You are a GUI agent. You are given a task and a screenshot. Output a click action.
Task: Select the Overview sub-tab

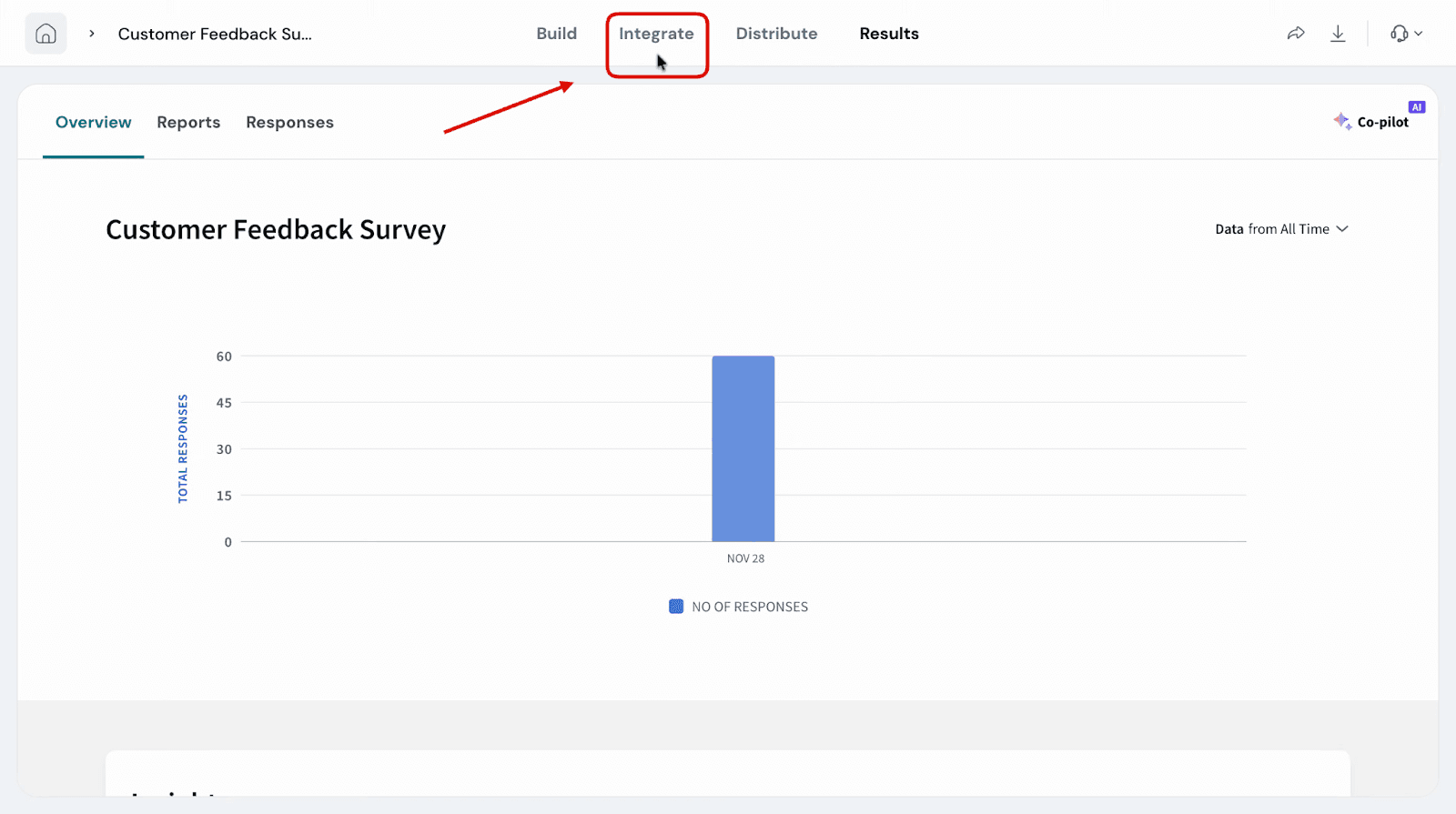coord(94,122)
